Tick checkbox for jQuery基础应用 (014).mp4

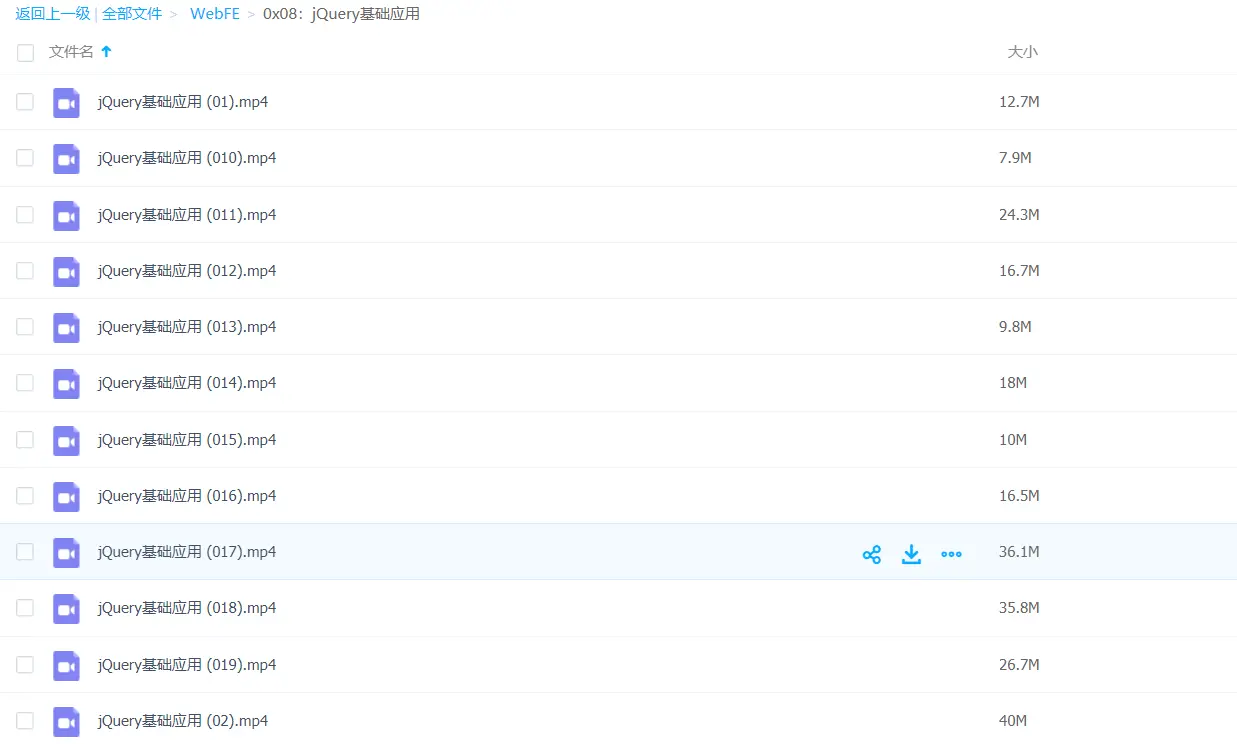point(25,383)
